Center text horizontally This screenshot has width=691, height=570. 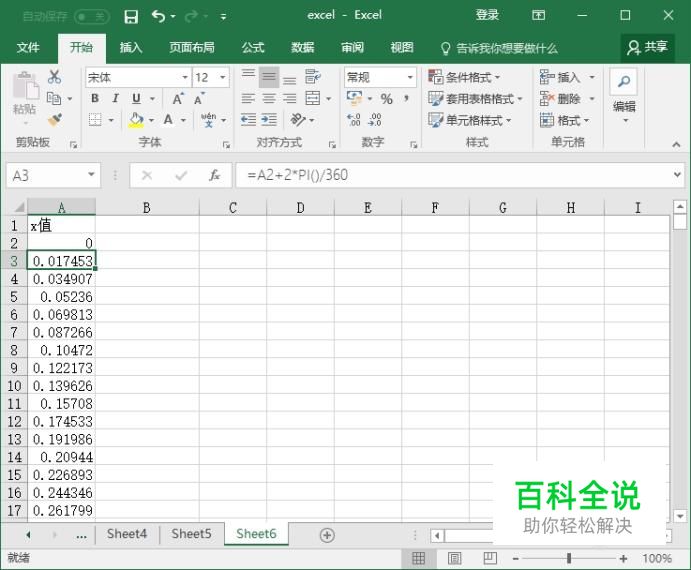click(x=269, y=98)
